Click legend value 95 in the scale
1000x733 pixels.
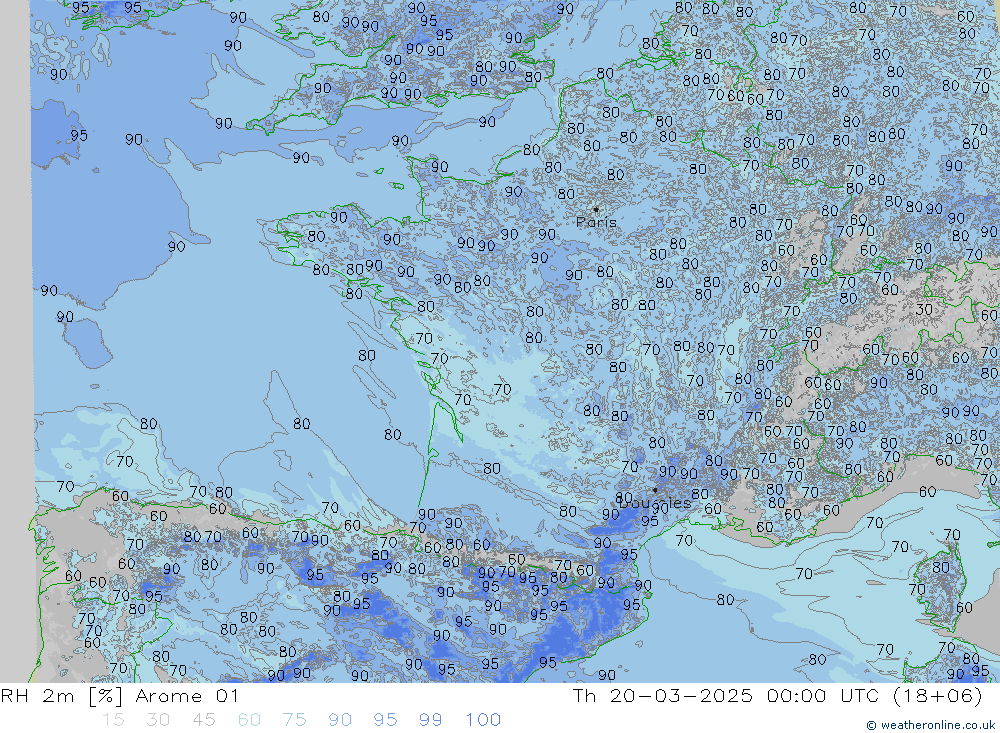click(x=385, y=720)
